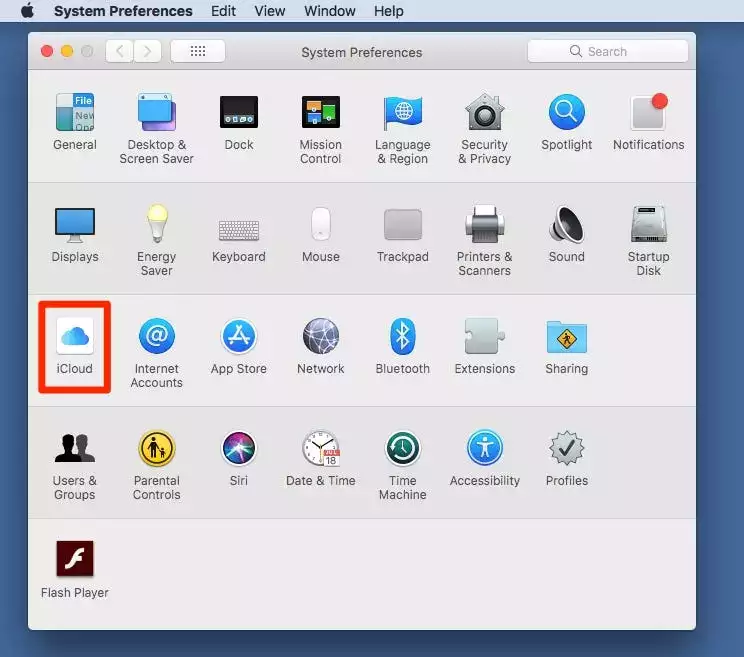The image size is (744, 657).
Task: Open the View menu in menu bar
Action: coord(270,11)
